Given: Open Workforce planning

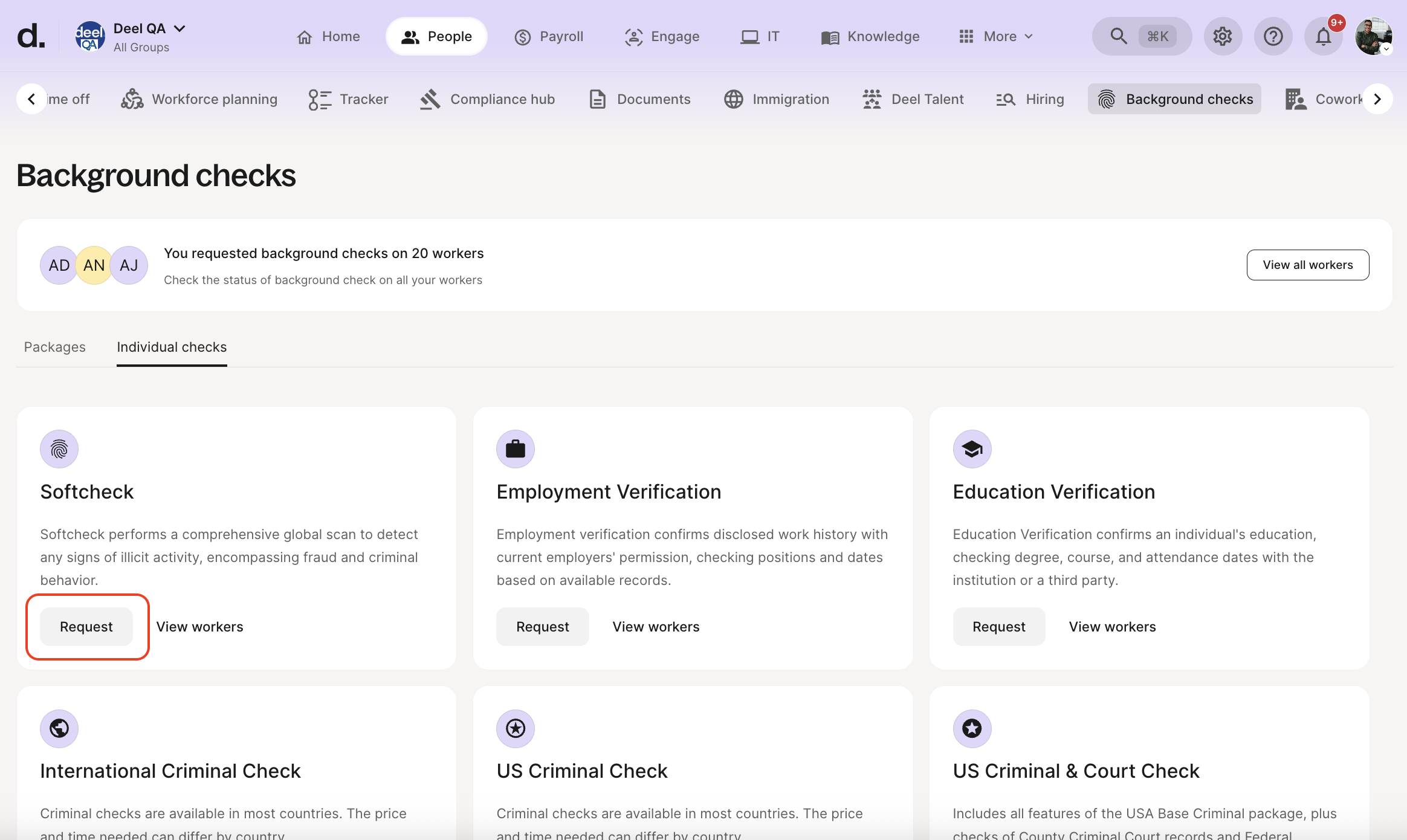Looking at the screenshot, I should [199, 99].
